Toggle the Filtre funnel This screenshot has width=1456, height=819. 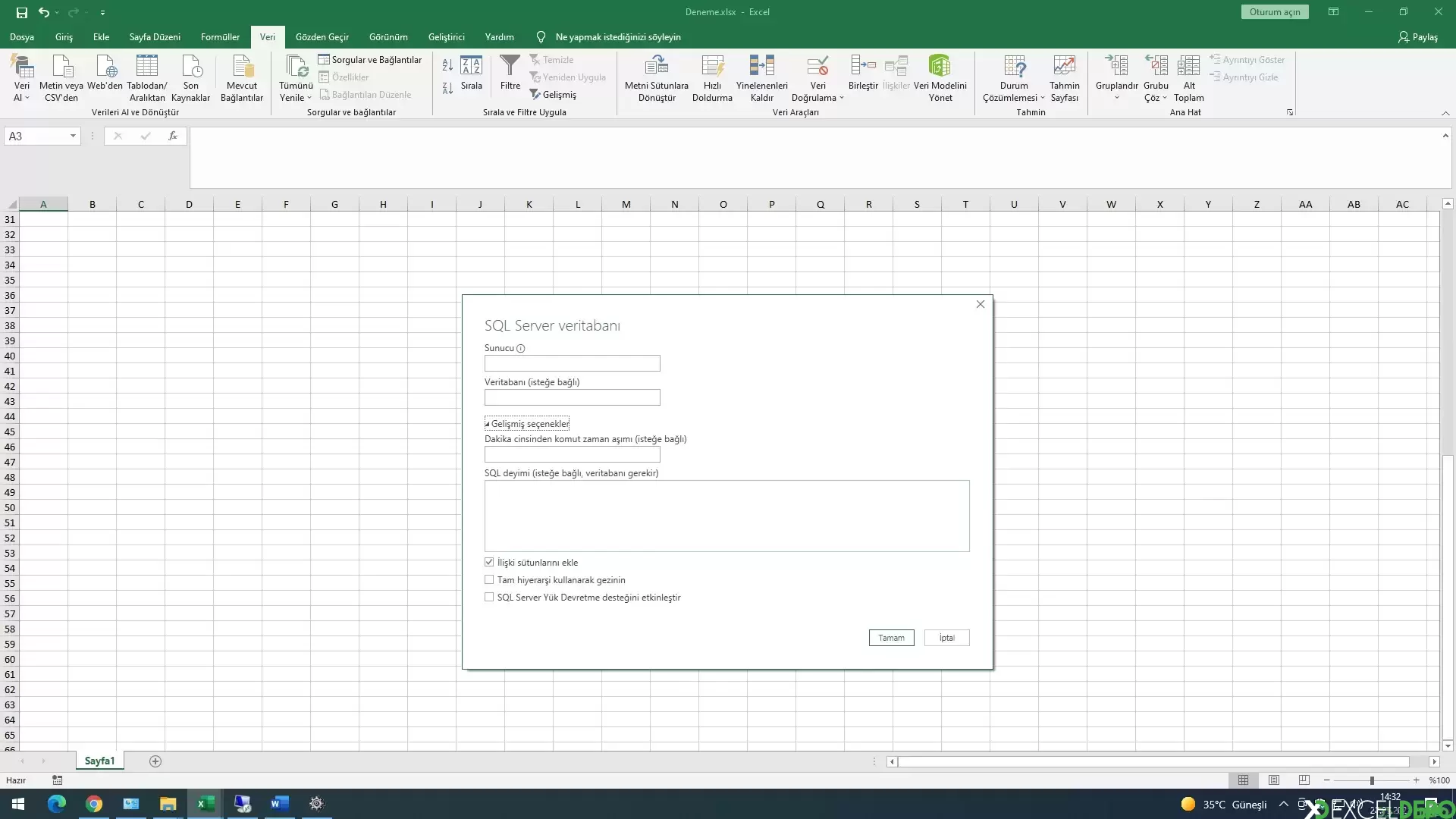point(510,73)
